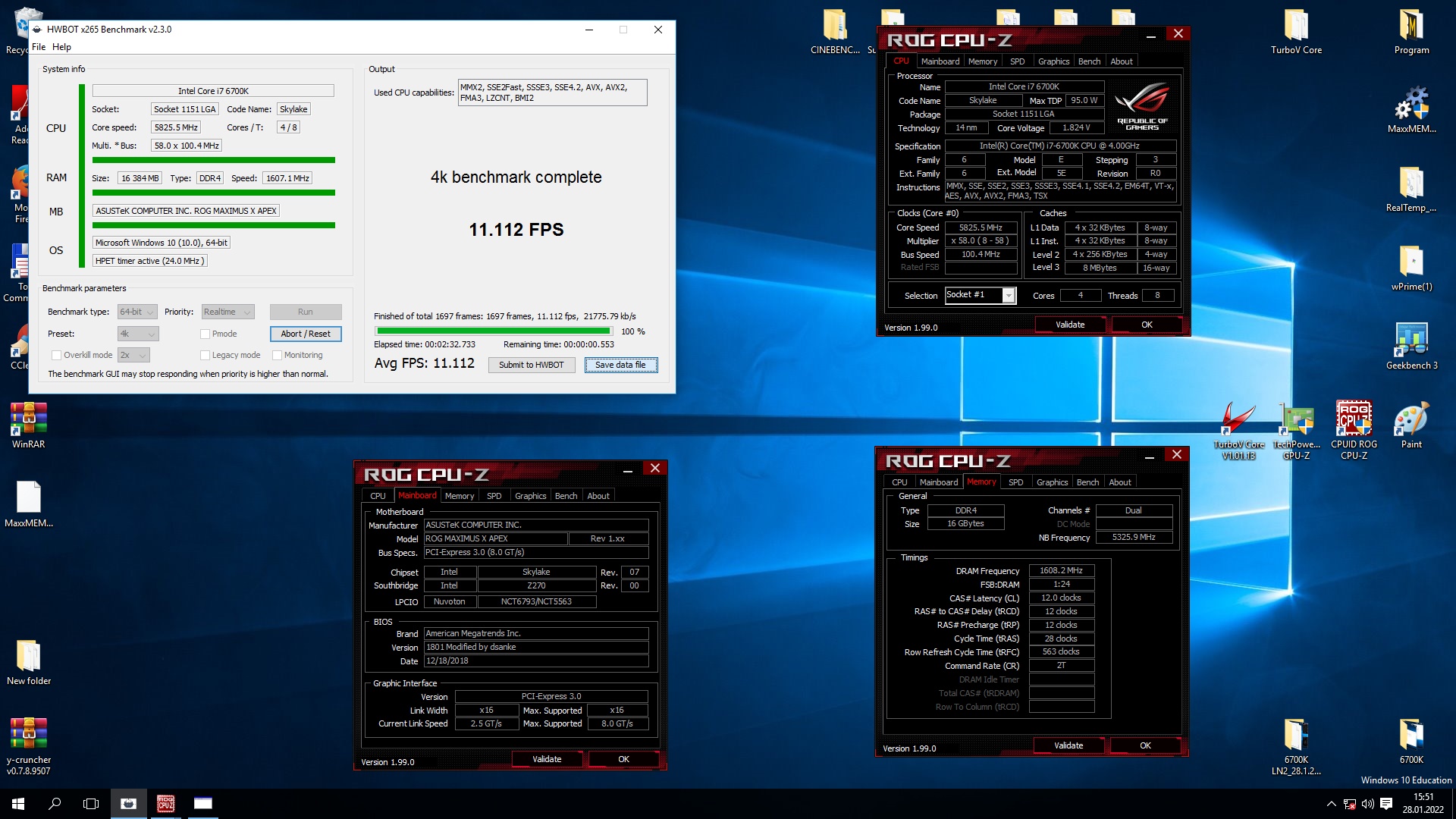Click BIOS version 1801 Modified by dsanke
1456x819 pixels.
coord(536,647)
